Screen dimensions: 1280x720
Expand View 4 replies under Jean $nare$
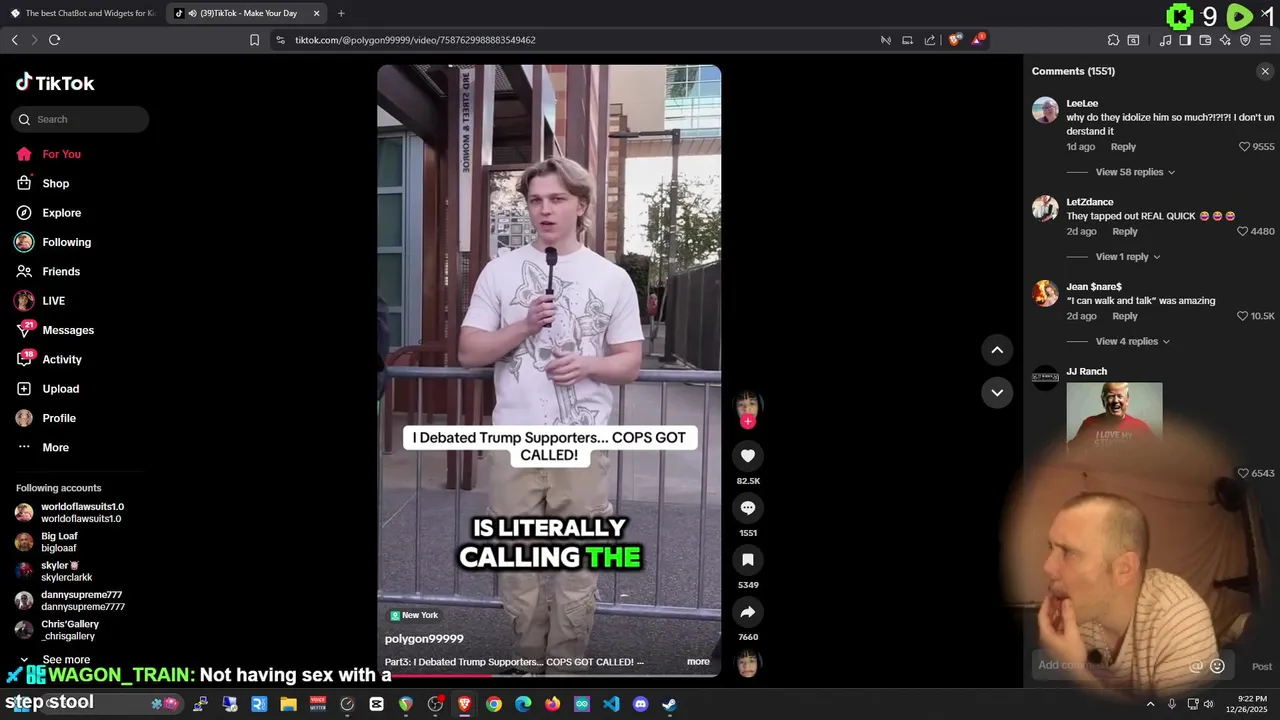tap(1132, 342)
